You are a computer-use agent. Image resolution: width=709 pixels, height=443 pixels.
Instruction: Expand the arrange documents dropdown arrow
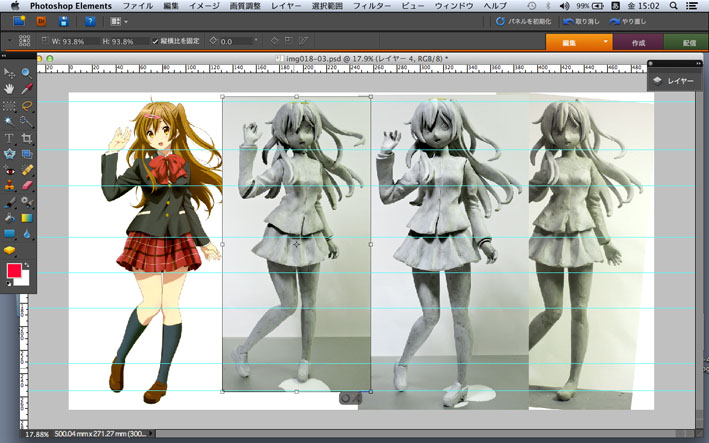tap(126, 21)
